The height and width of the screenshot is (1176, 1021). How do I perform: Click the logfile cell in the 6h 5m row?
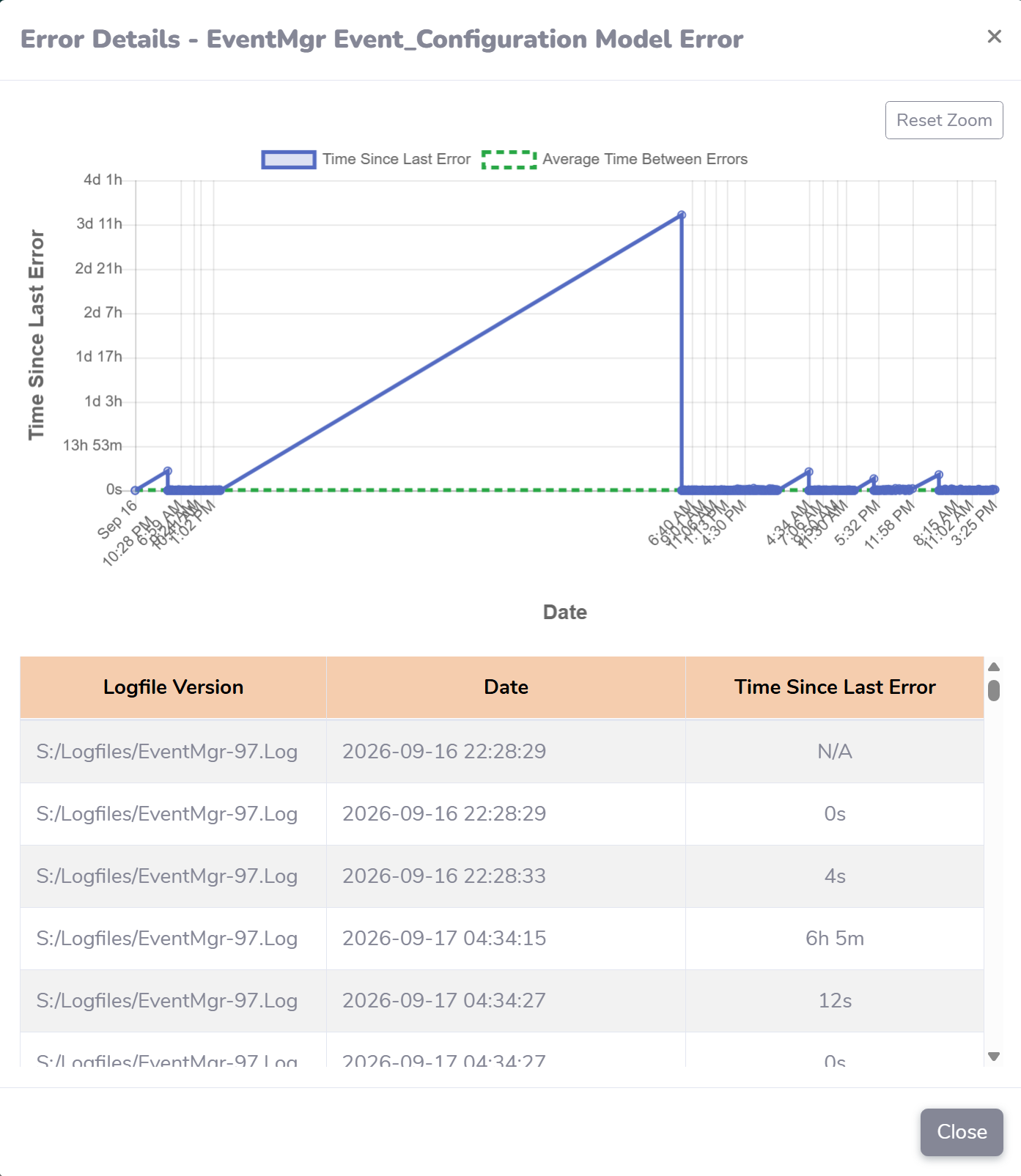point(173,939)
